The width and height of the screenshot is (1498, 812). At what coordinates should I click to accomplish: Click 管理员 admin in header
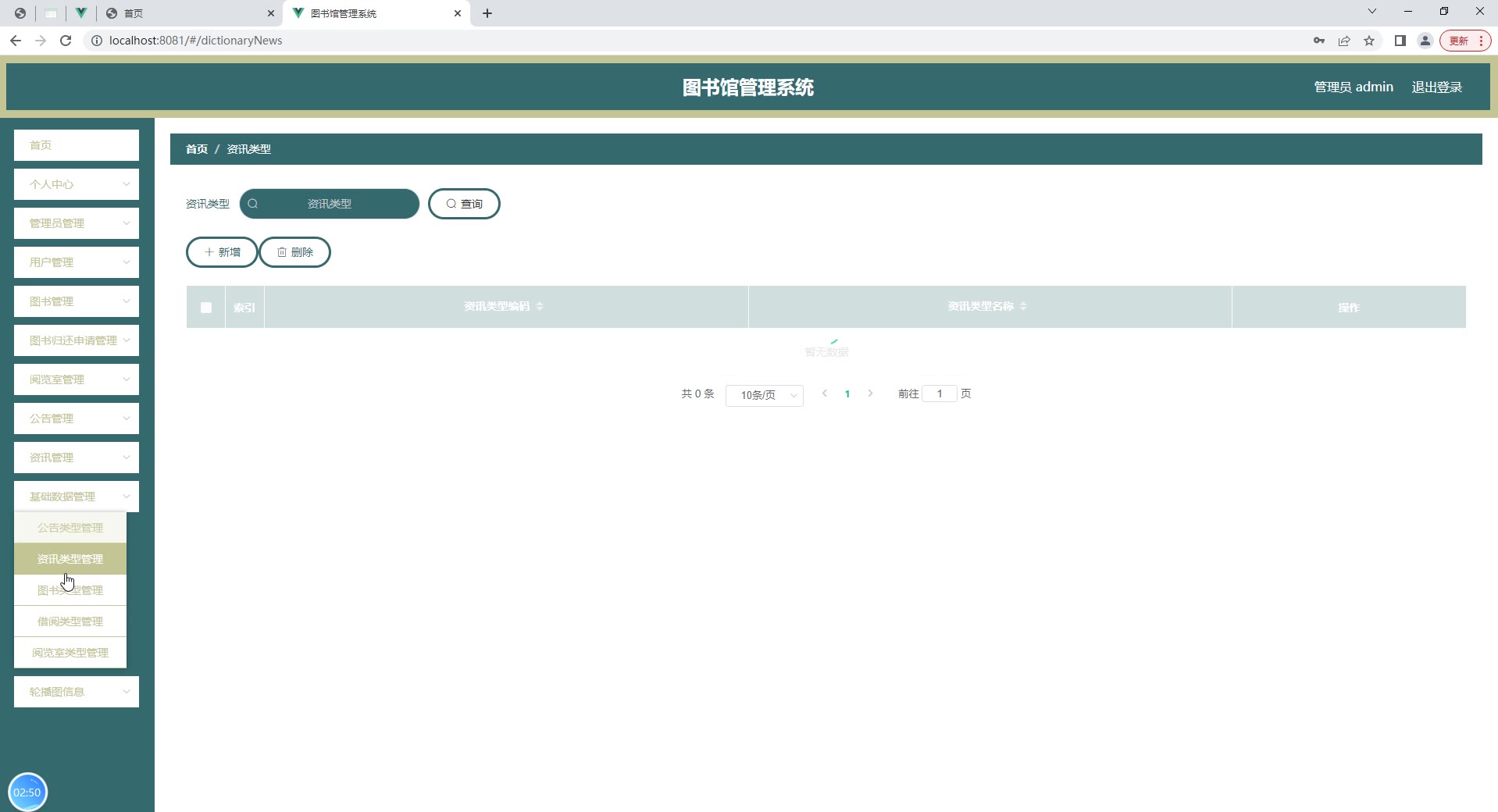coord(1354,87)
